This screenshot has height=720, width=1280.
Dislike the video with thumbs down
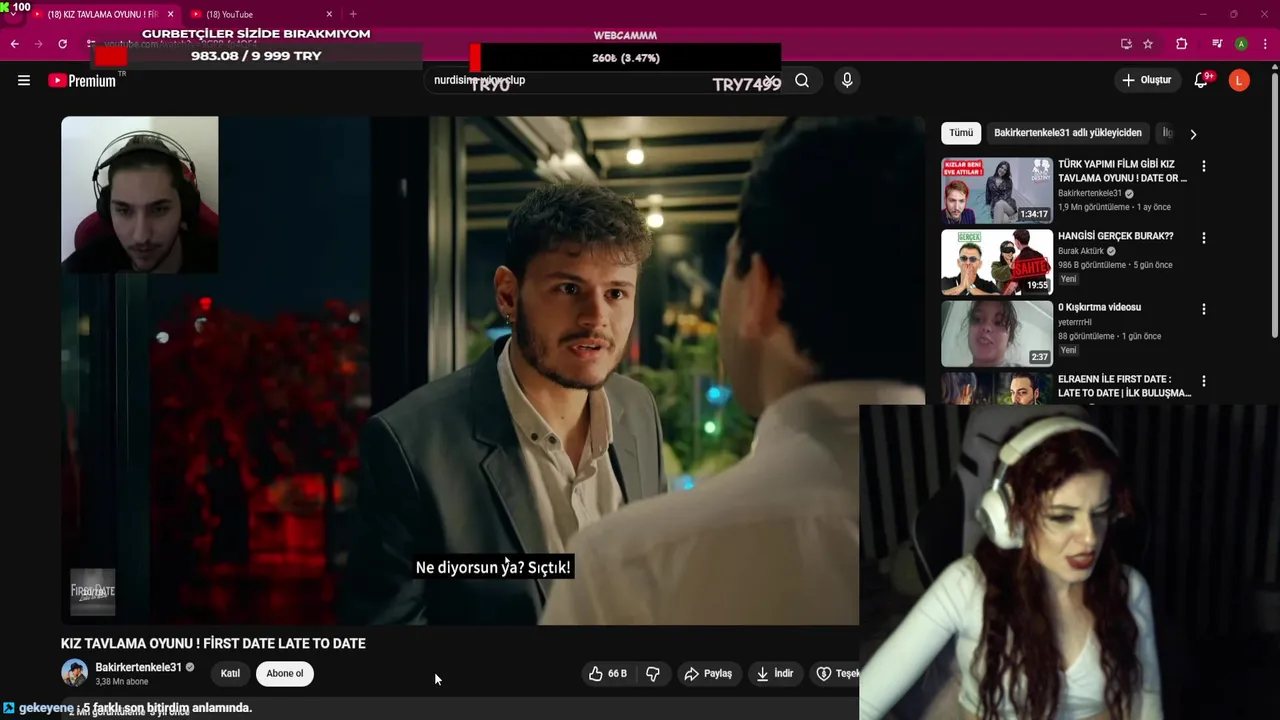pyautogui.click(x=653, y=674)
